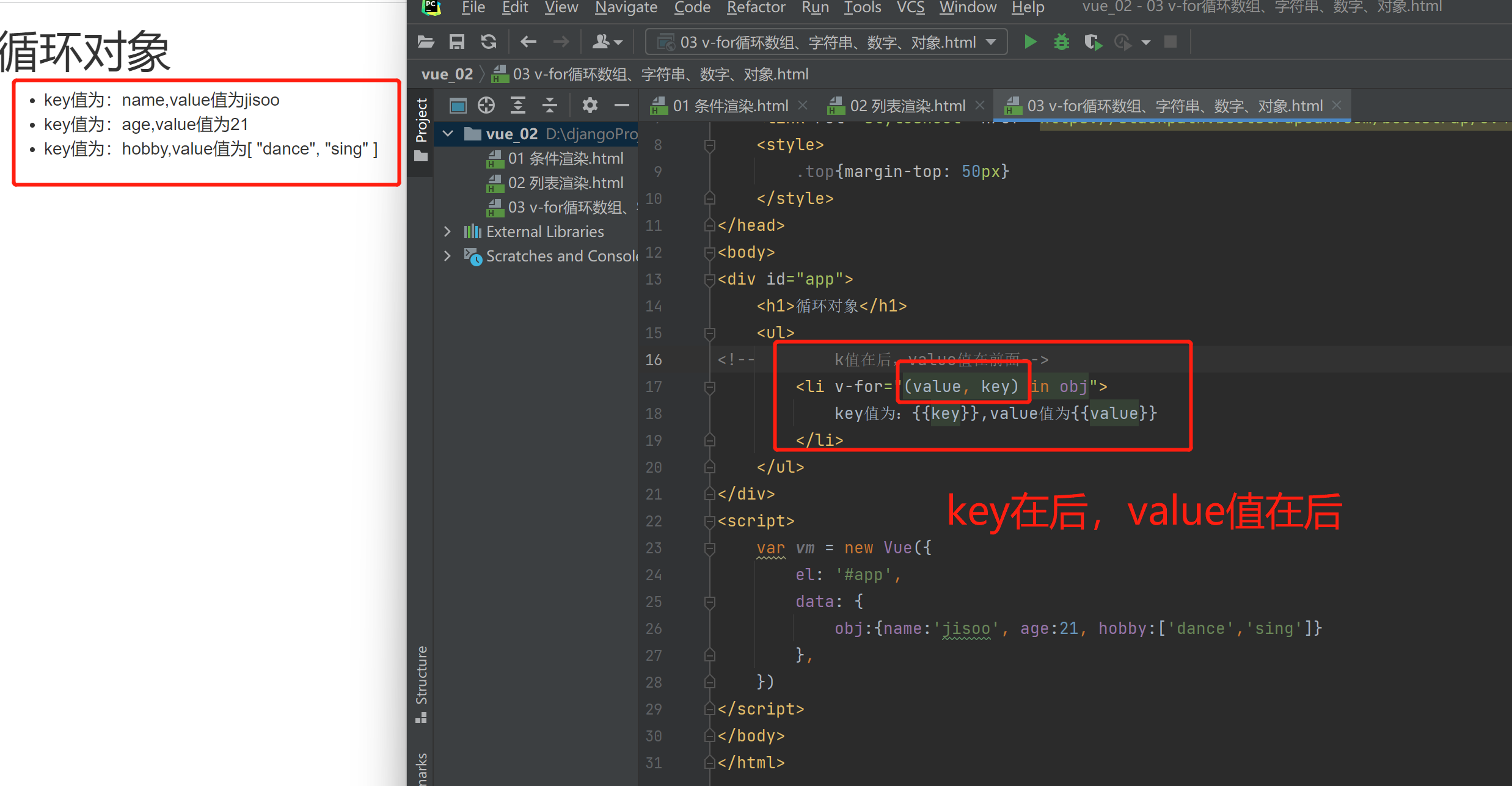The width and height of the screenshot is (1512, 786).
Task: Click the Open folder icon
Action: [x=426, y=42]
